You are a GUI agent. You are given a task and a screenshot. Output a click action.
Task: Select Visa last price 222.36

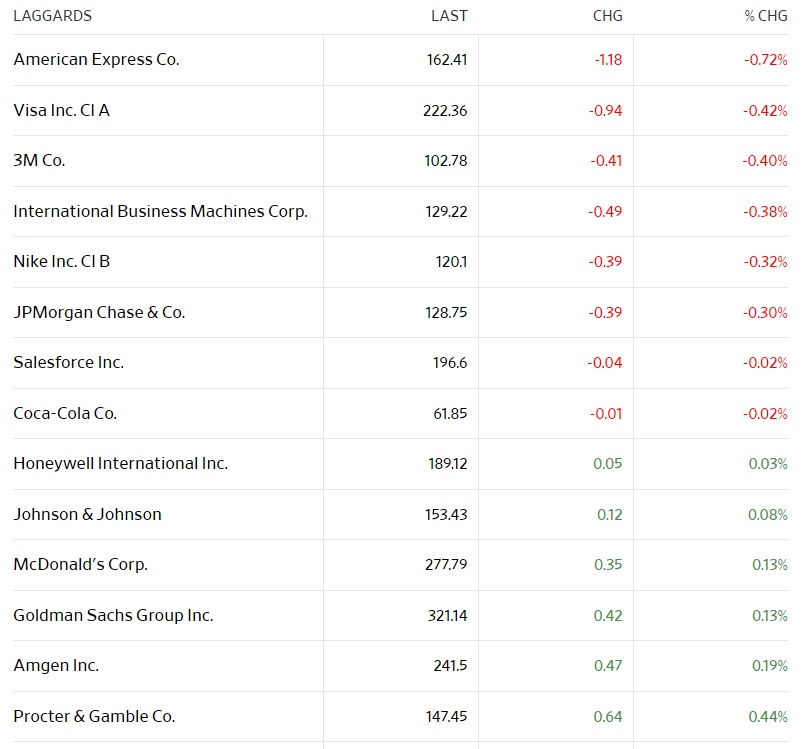click(445, 111)
